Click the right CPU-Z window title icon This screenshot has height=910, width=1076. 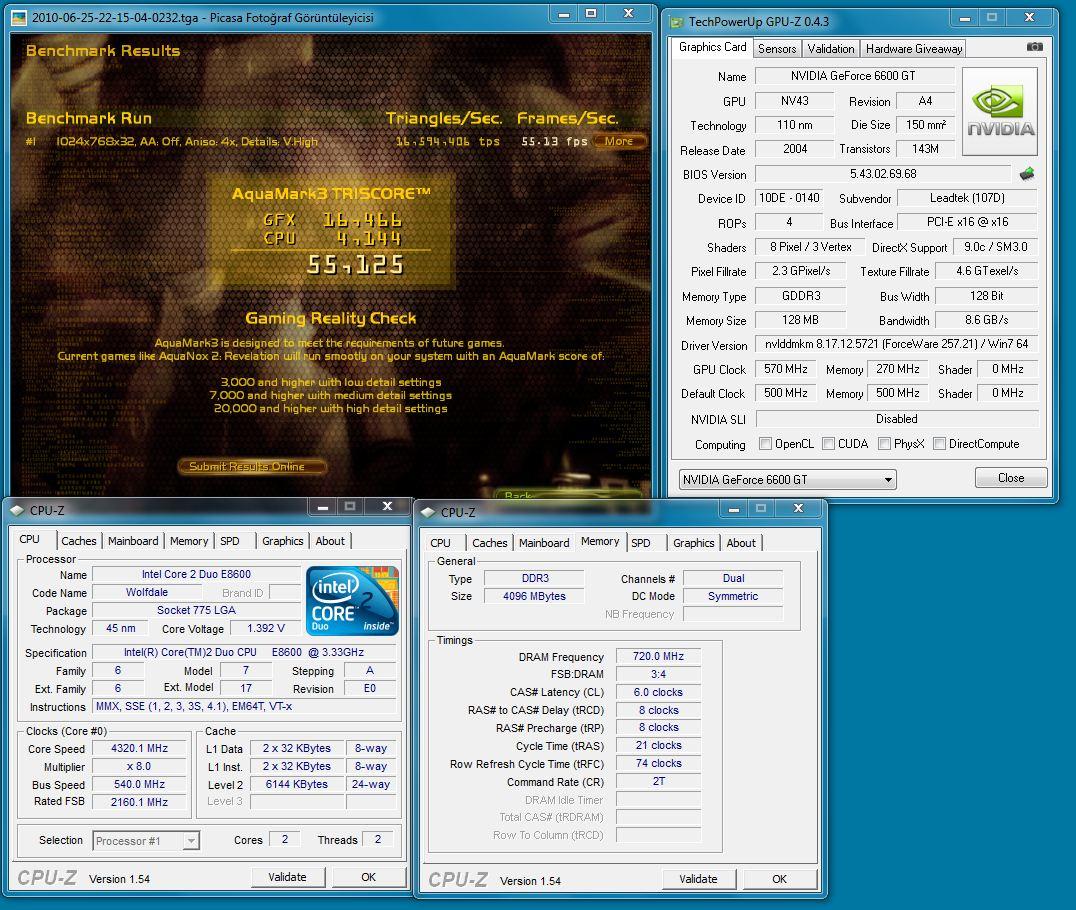tap(428, 512)
